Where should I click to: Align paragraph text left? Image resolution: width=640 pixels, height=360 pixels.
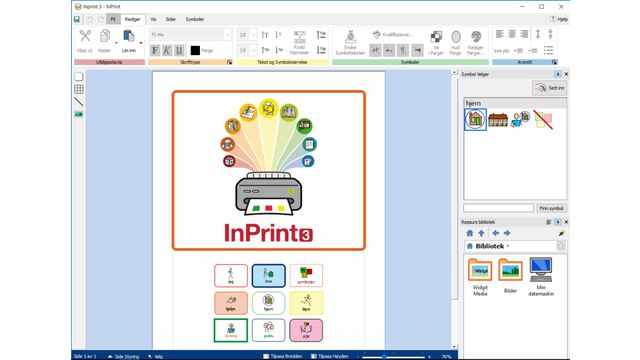click(500, 34)
